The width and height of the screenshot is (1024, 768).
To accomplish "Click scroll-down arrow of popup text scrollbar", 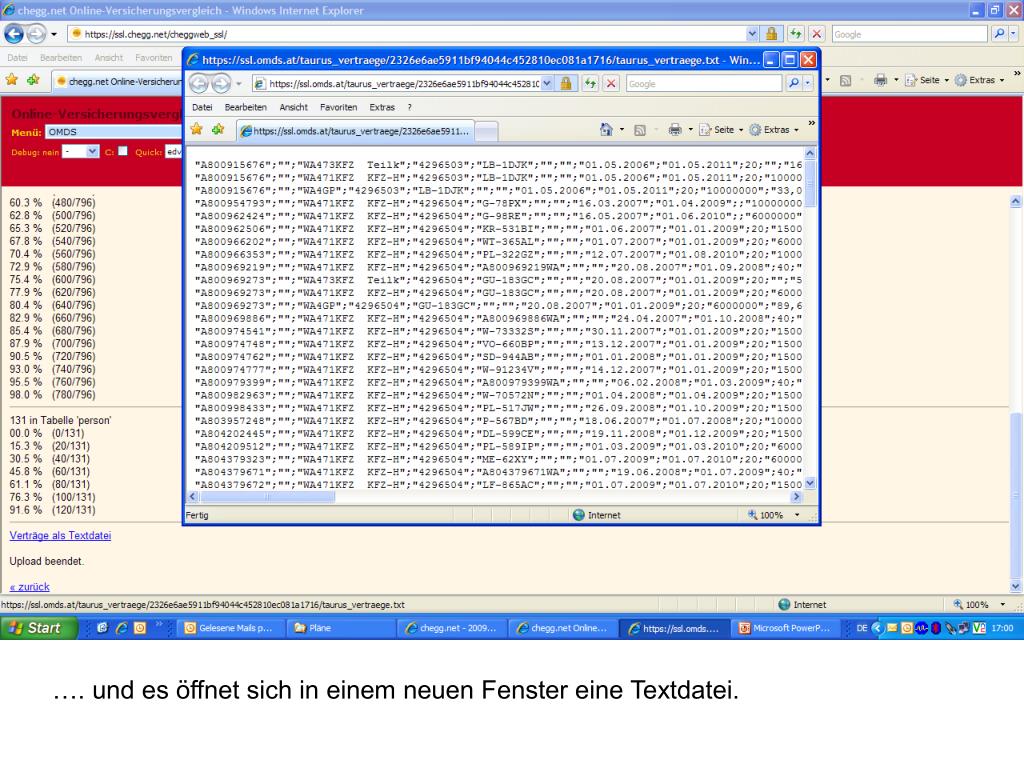I will [x=810, y=483].
